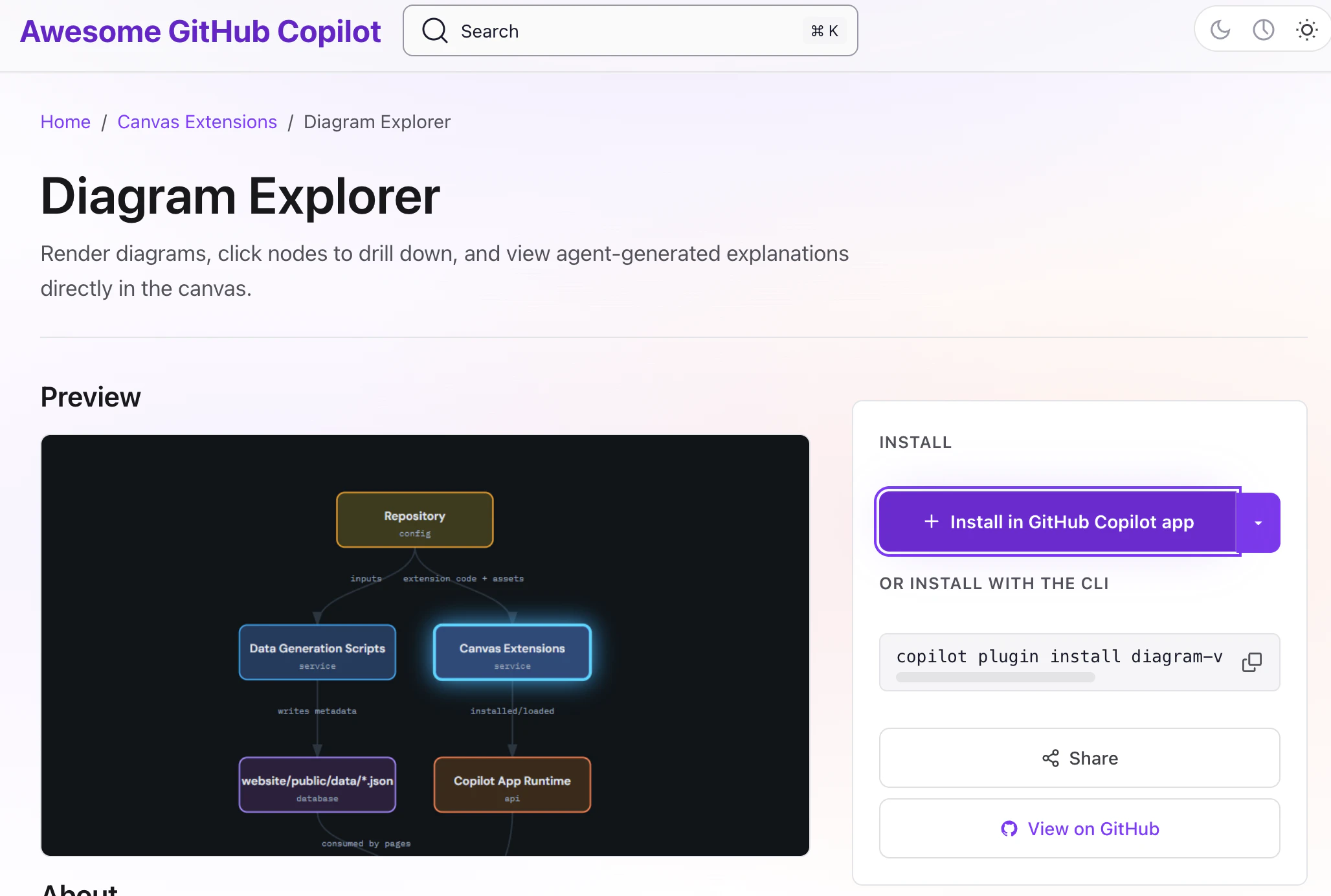
Task: Select the website/public/data/*.json database node
Action: point(317,785)
